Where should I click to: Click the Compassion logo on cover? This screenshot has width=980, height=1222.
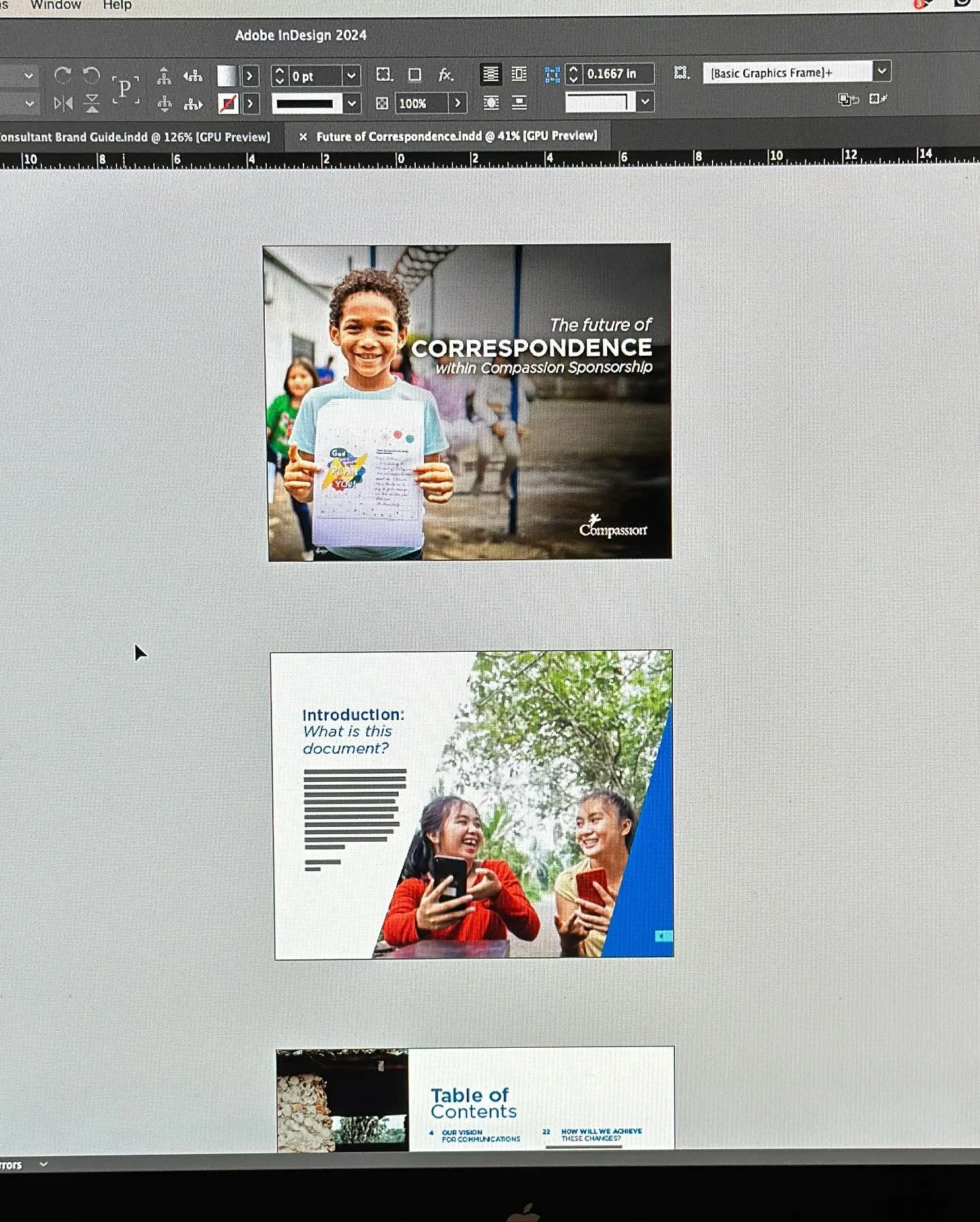pos(613,527)
